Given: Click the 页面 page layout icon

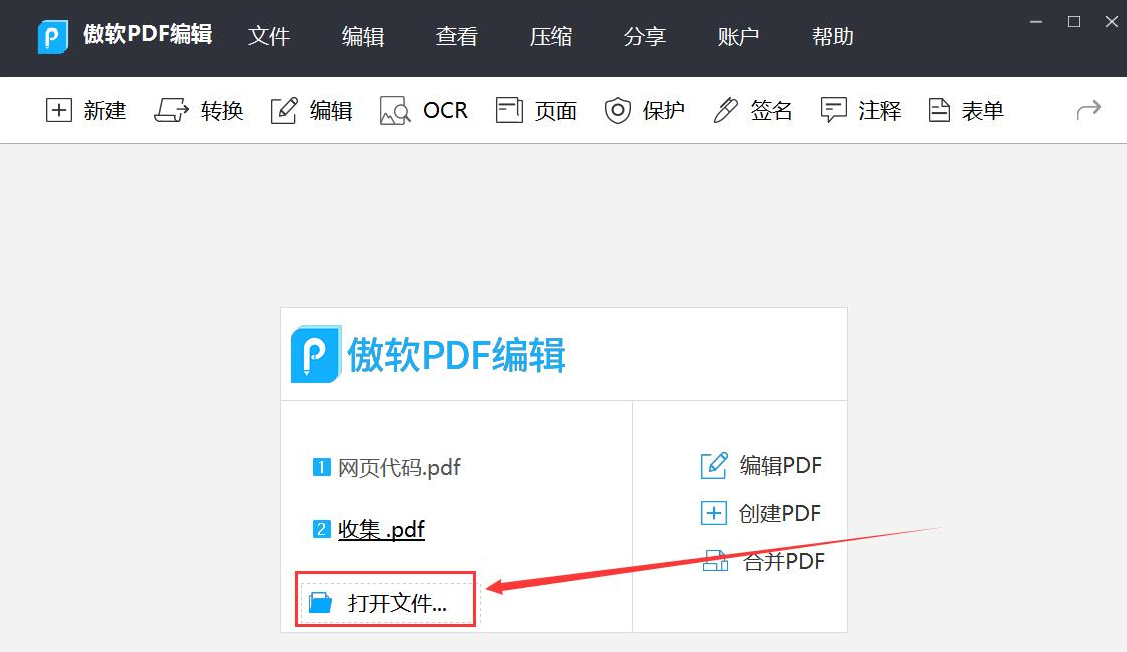Looking at the screenshot, I should [509, 111].
